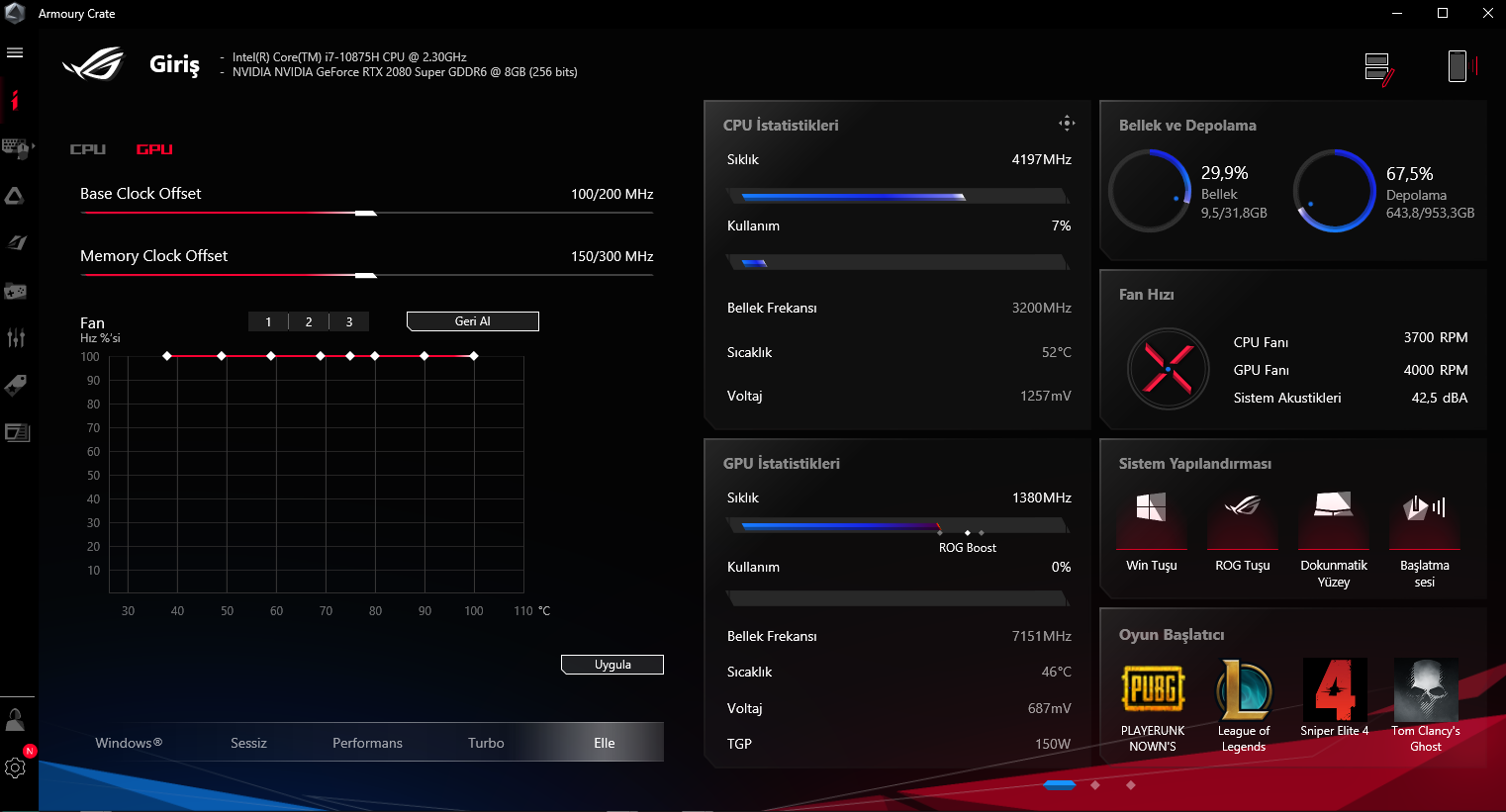Select Windows® operating mode
This screenshot has width=1506, height=812.
pyautogui.click(x=129, y=743)
